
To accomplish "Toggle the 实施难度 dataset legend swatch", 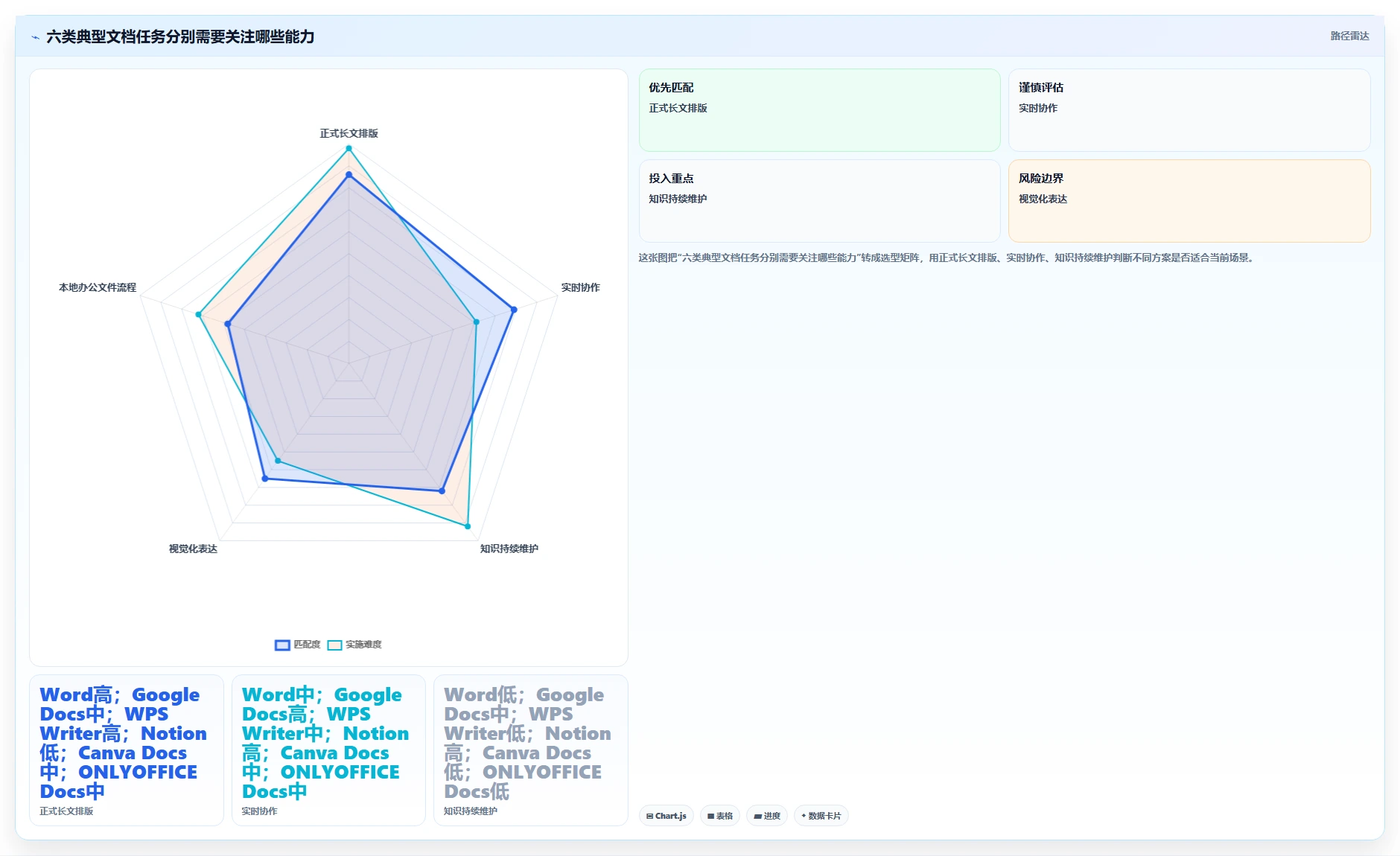I will (x=334, y=645).
